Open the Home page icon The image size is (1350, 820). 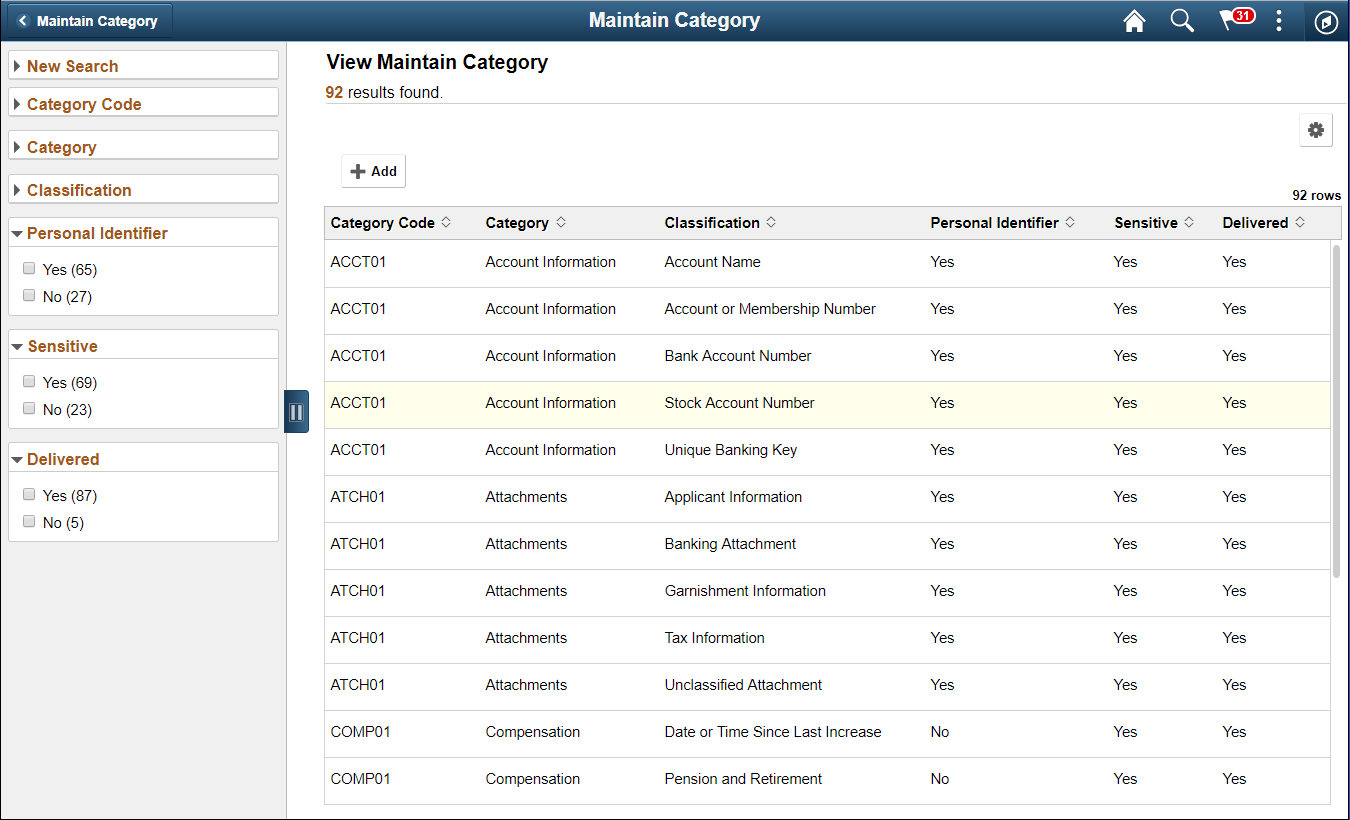coord(1134,20)
